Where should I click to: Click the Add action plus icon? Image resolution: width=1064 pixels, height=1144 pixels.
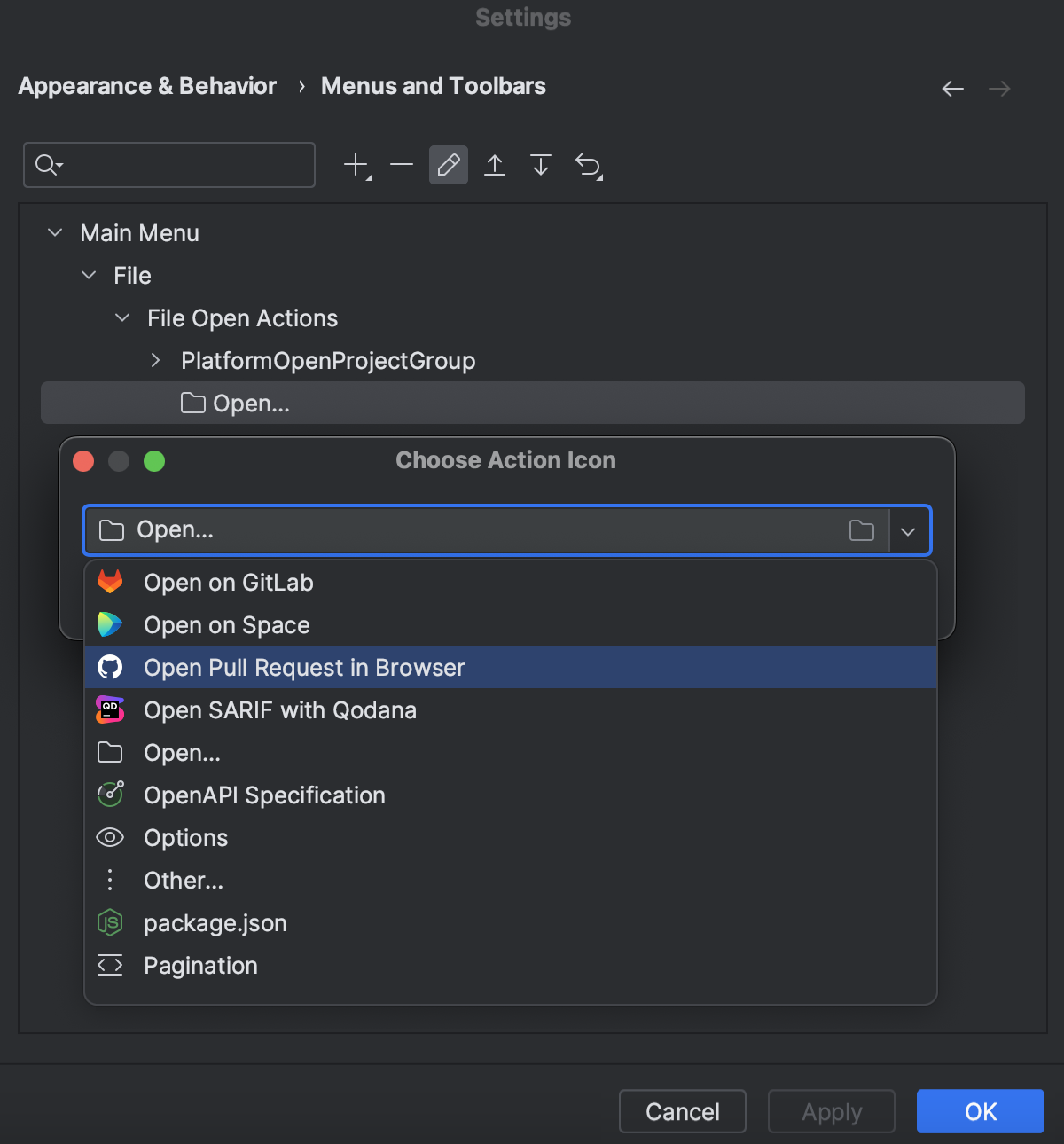[356, 164]
